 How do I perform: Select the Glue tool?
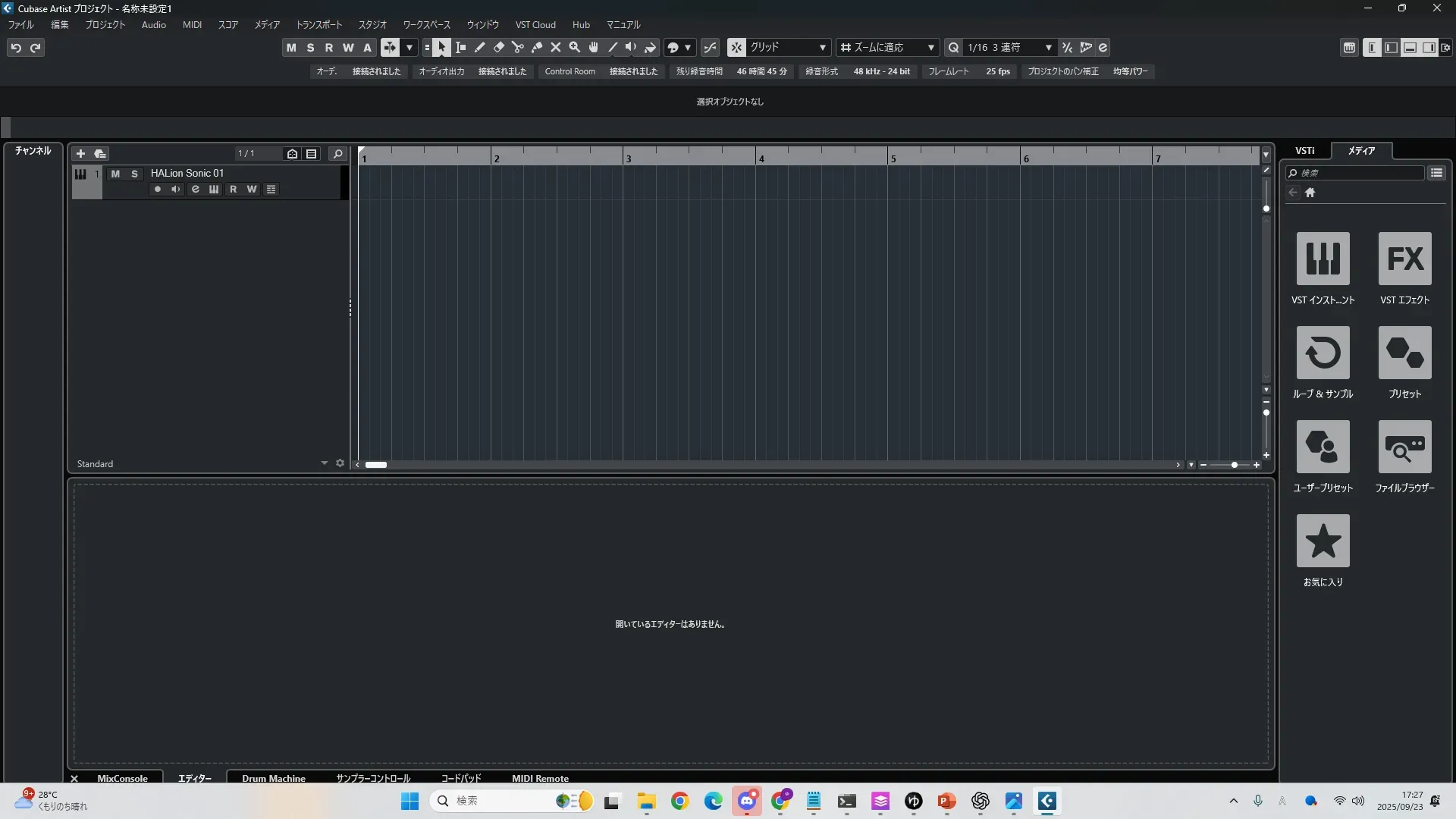pyautogui.click(x=537, y=48)
